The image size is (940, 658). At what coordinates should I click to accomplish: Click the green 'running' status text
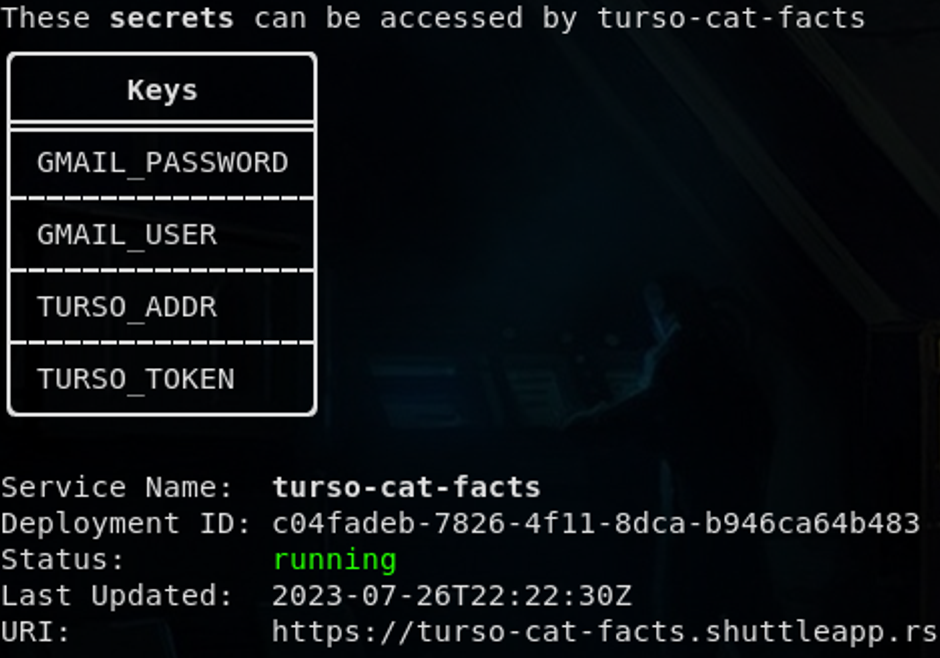pyautogui.click(x=335, y=560)
